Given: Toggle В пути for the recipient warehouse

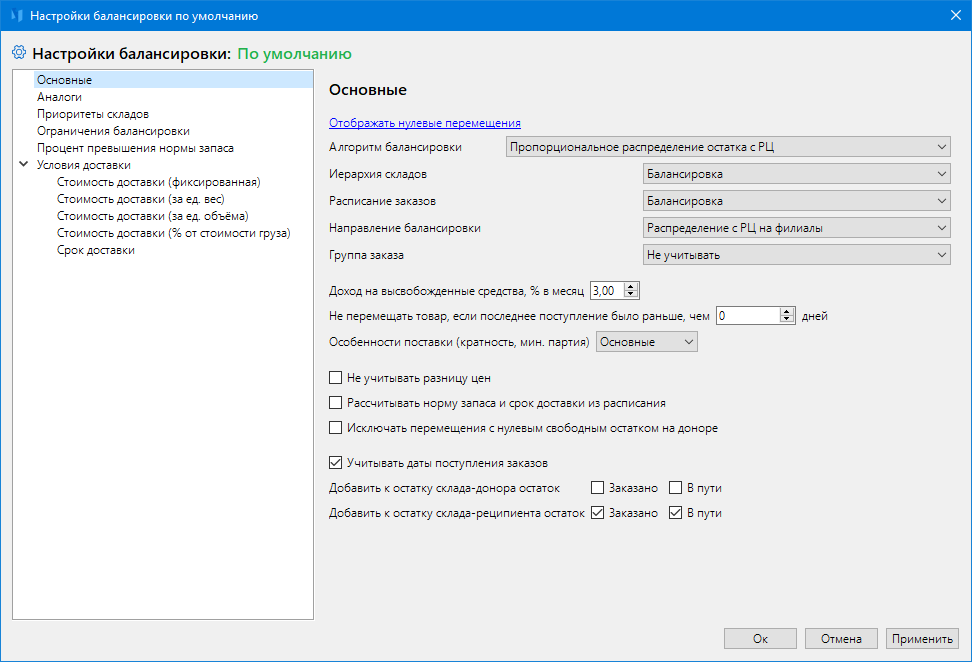Looking at the screenshot, I should click(675, 513).
